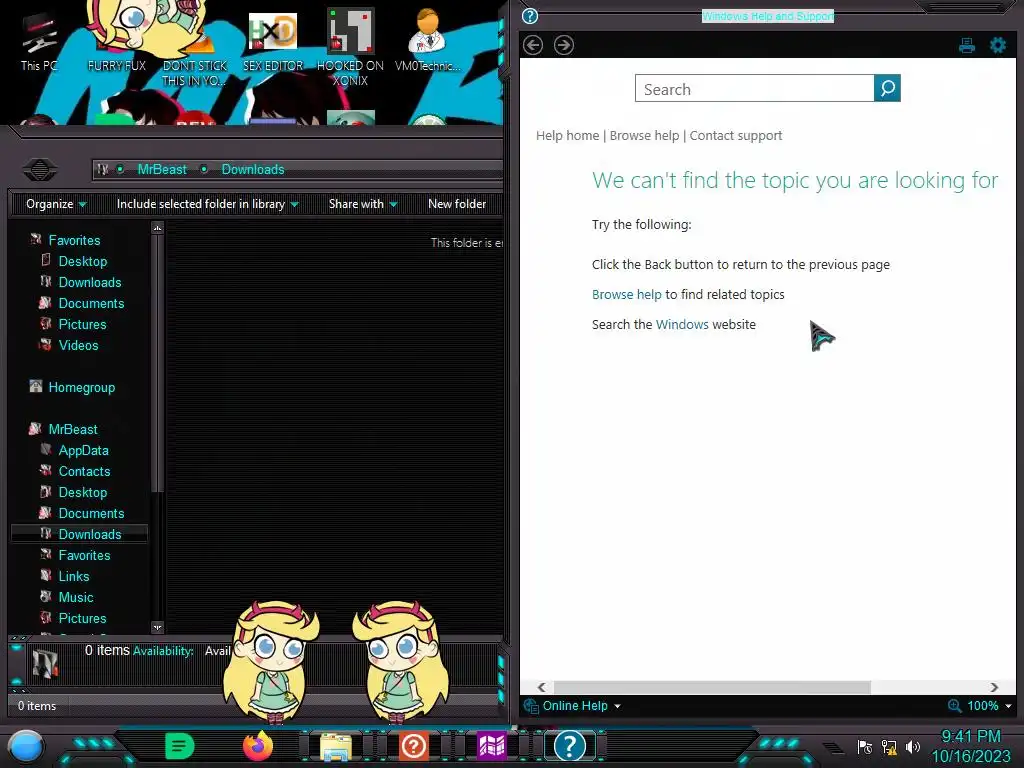Viewport: 1024px width, 768px height.
Task: Select Desktop under Favorites
Action: click(82, 261)
